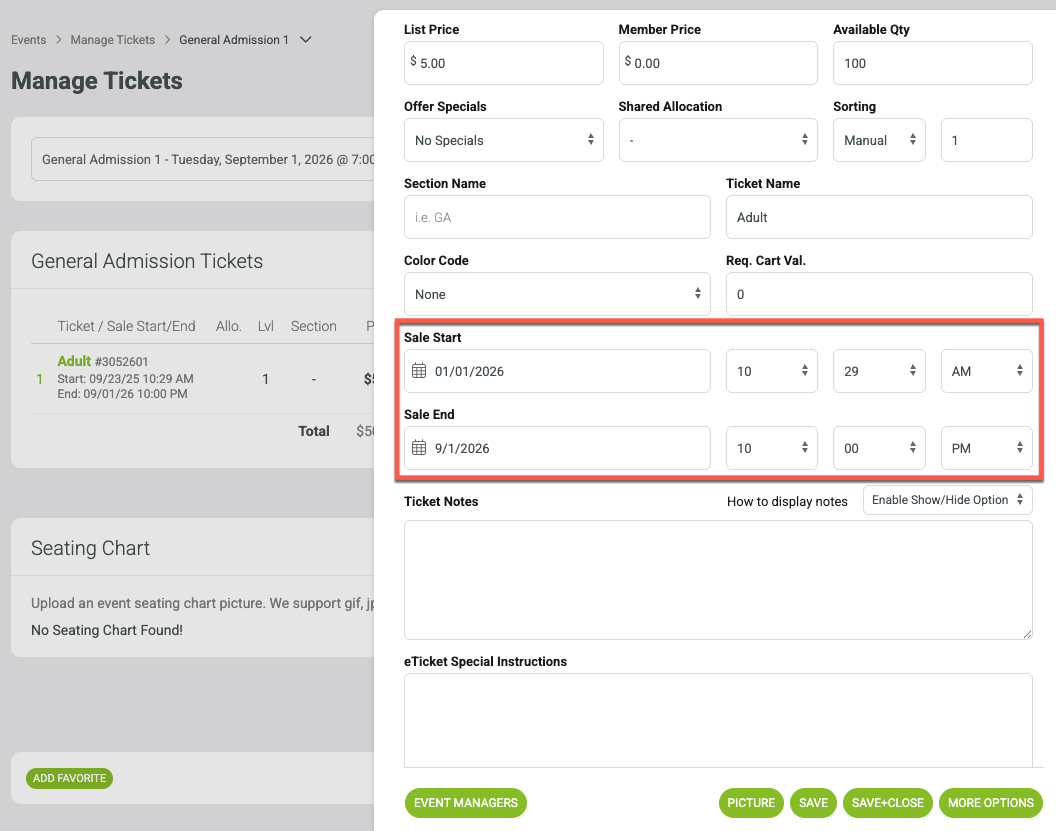Click the 'Total' row label

click(x=314, y=431)
